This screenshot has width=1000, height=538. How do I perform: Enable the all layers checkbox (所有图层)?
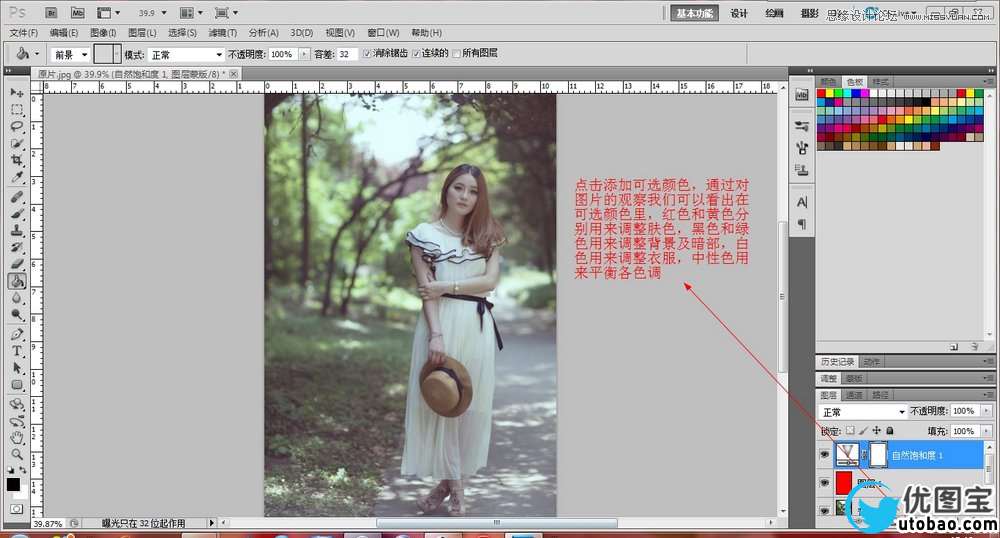point(456,54)
